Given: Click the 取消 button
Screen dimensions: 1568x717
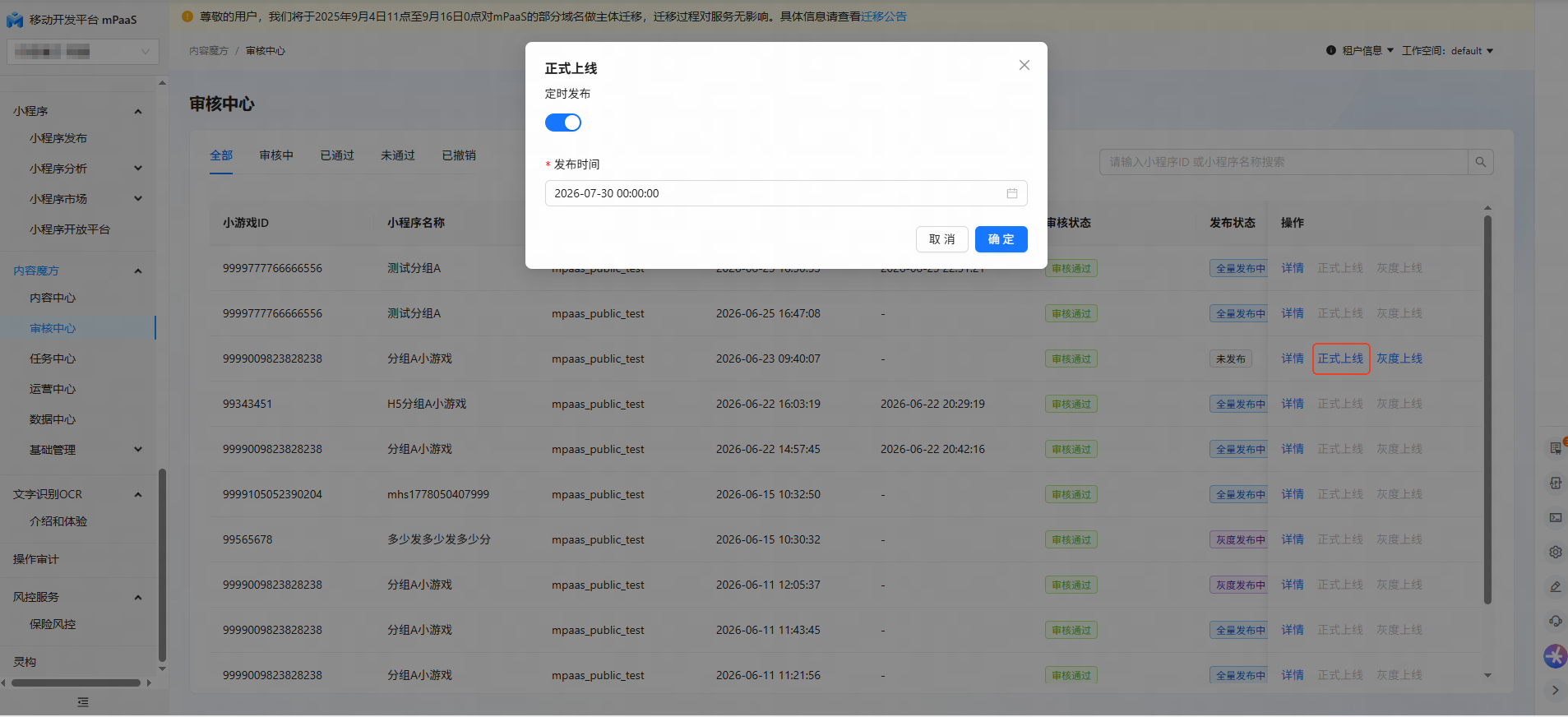Looking at the screenshot, I should pos(941,239).
